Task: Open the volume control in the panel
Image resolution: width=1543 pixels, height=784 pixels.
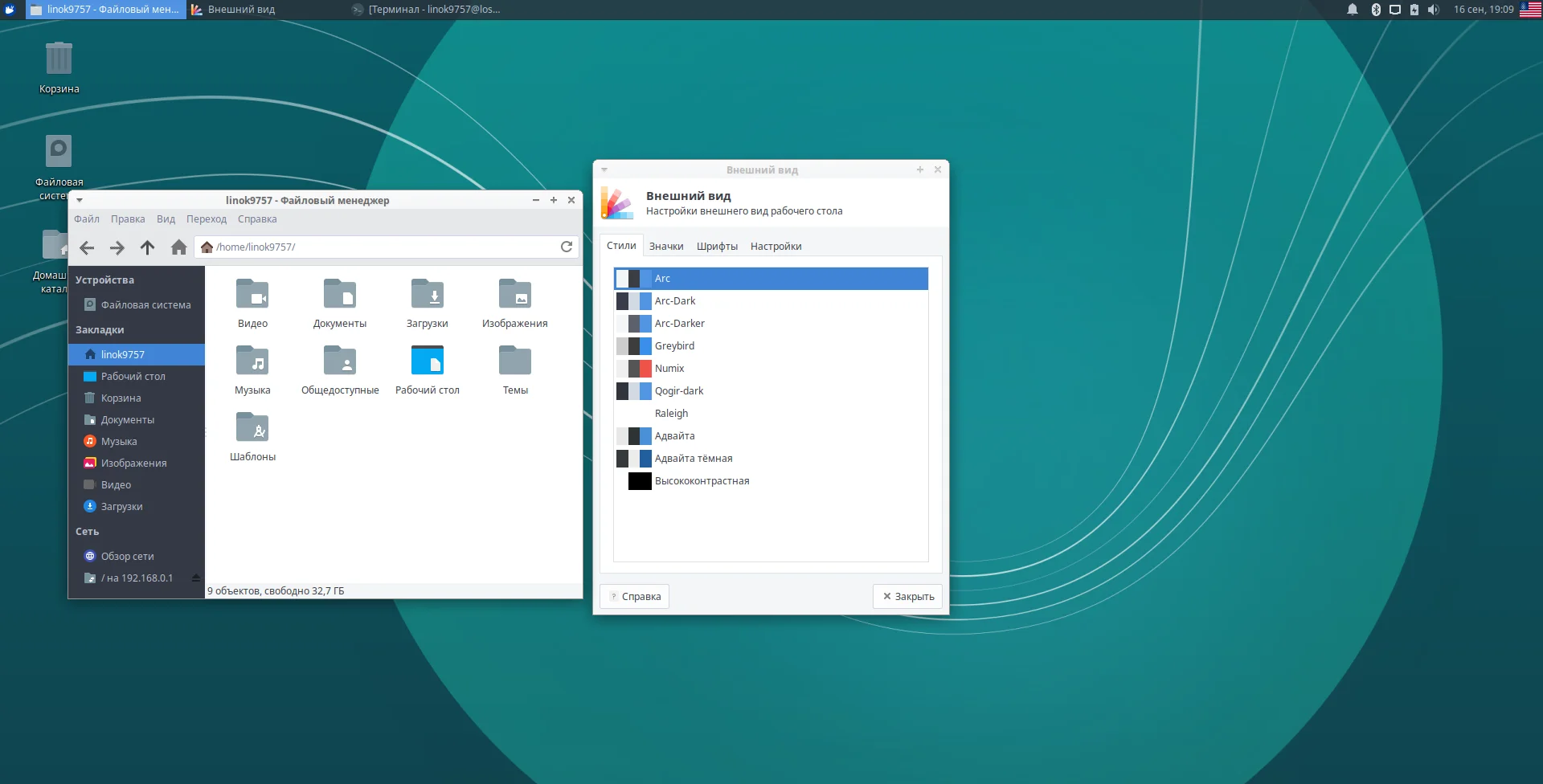Action: point(1434,10)
